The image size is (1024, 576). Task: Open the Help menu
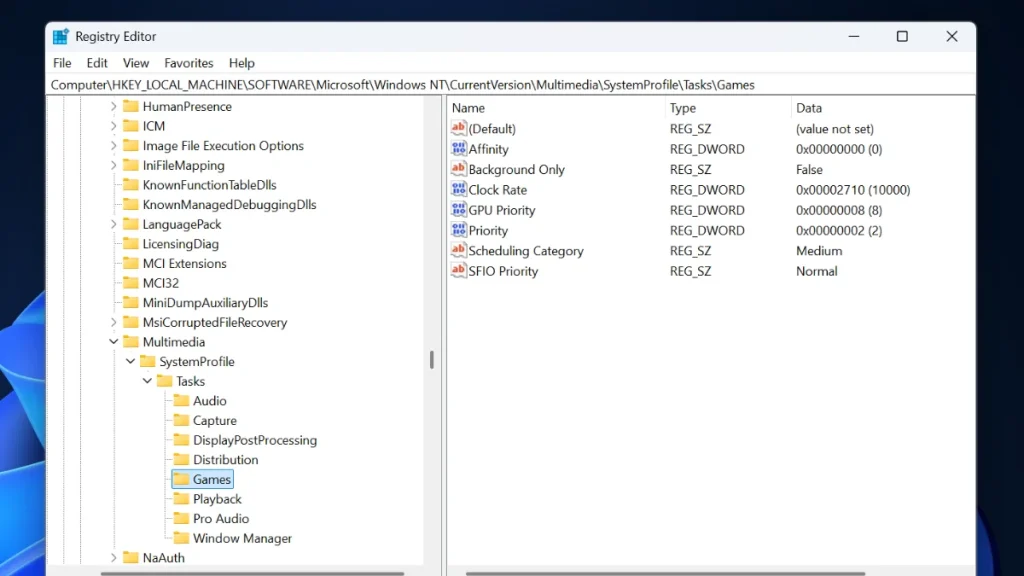242,63
